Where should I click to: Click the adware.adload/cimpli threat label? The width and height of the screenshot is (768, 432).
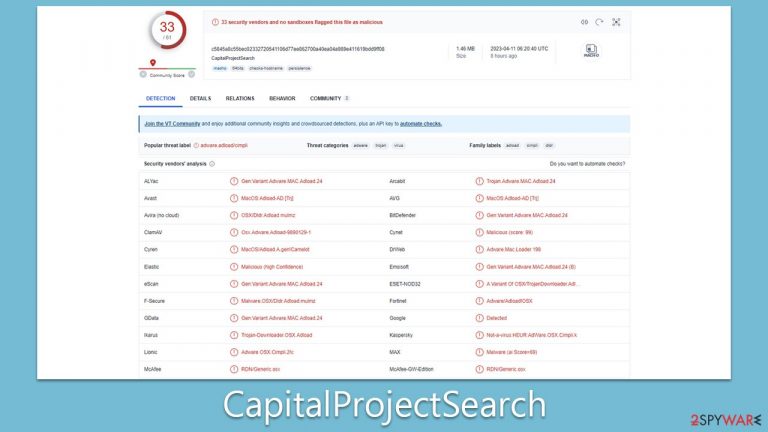pos(224,145)
